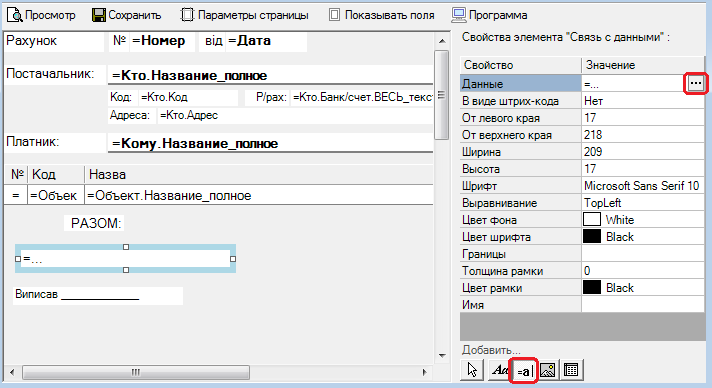Open the Шрифт value Microsoft Sans Serif 10
This screenshot has width=712, height=388.
[x=643, y=186]
